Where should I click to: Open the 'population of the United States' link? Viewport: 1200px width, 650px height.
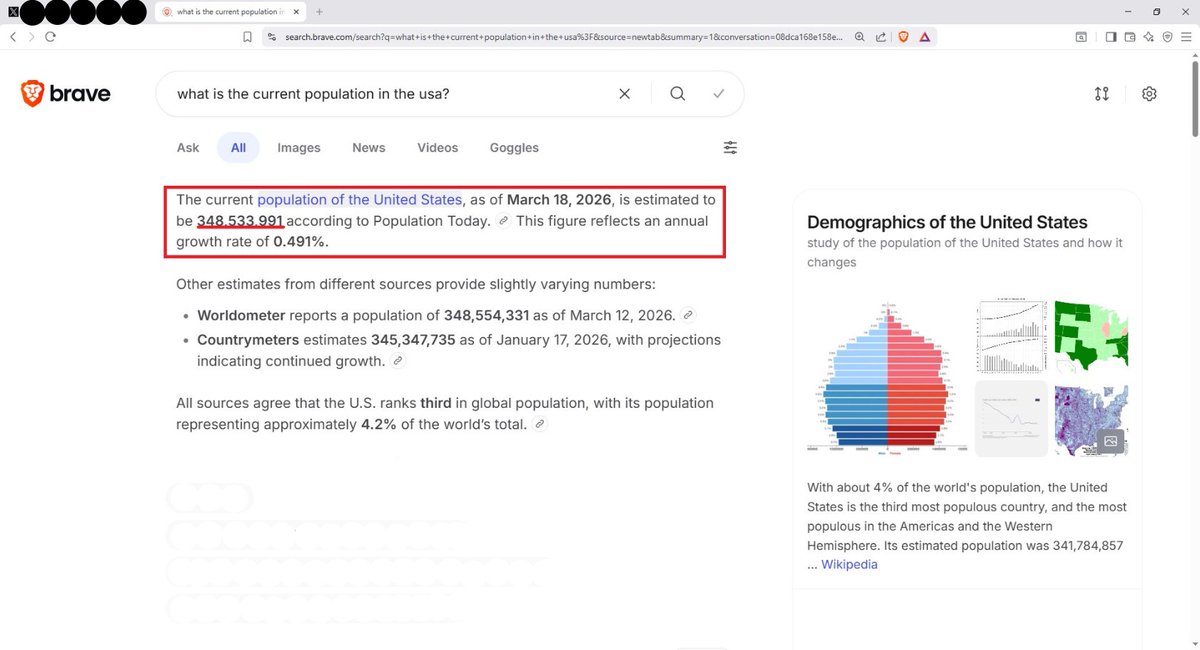[360, 200]
